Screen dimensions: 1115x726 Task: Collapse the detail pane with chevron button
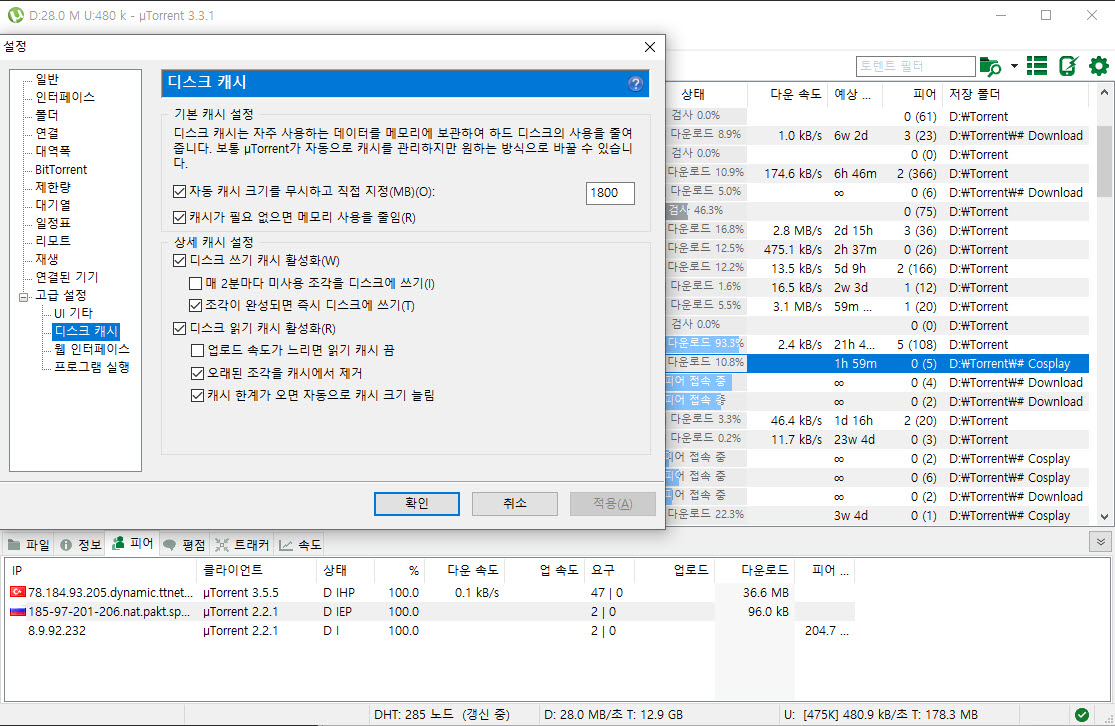[x=1101, y=542]
